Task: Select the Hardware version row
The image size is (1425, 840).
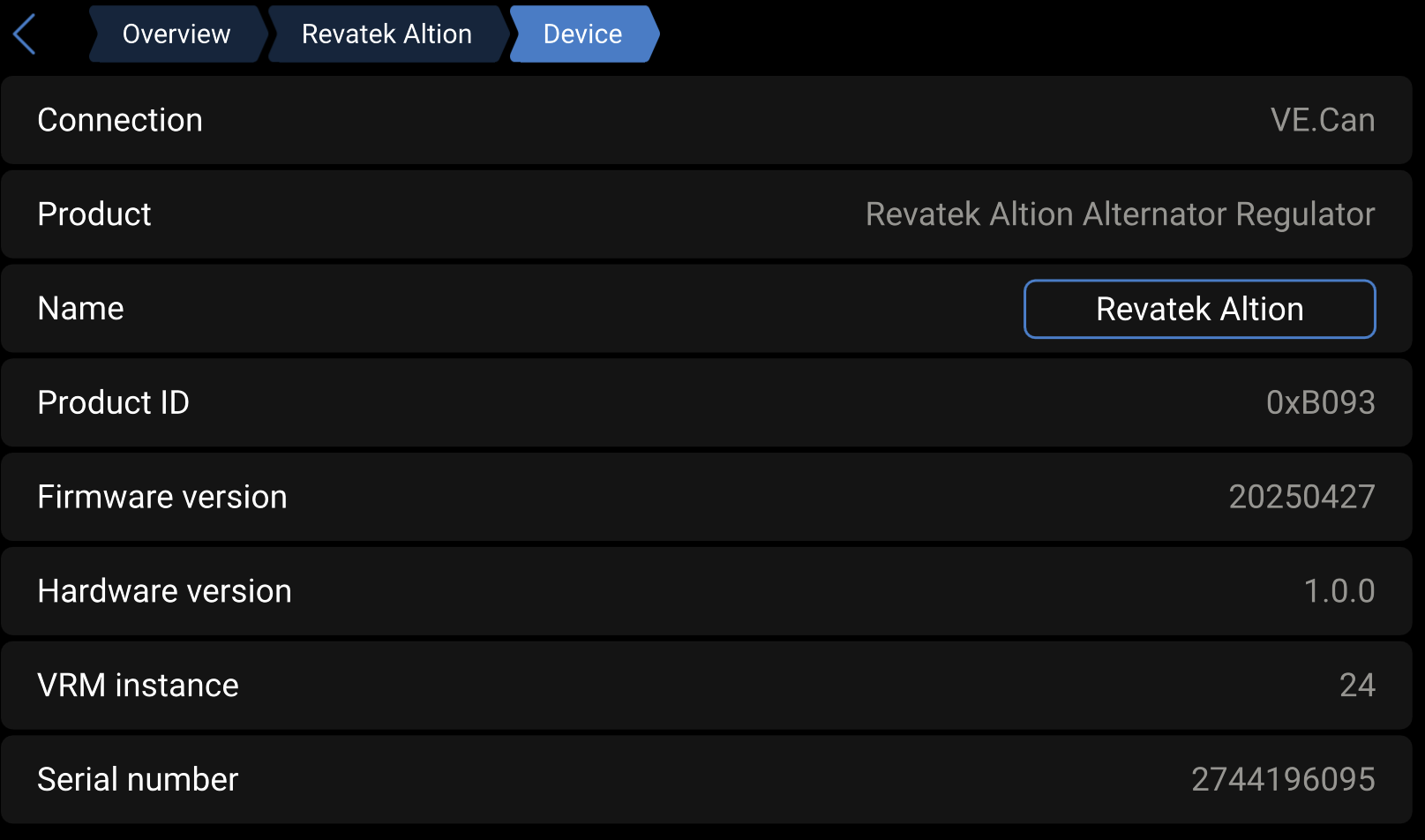Action: pos(707,591)
